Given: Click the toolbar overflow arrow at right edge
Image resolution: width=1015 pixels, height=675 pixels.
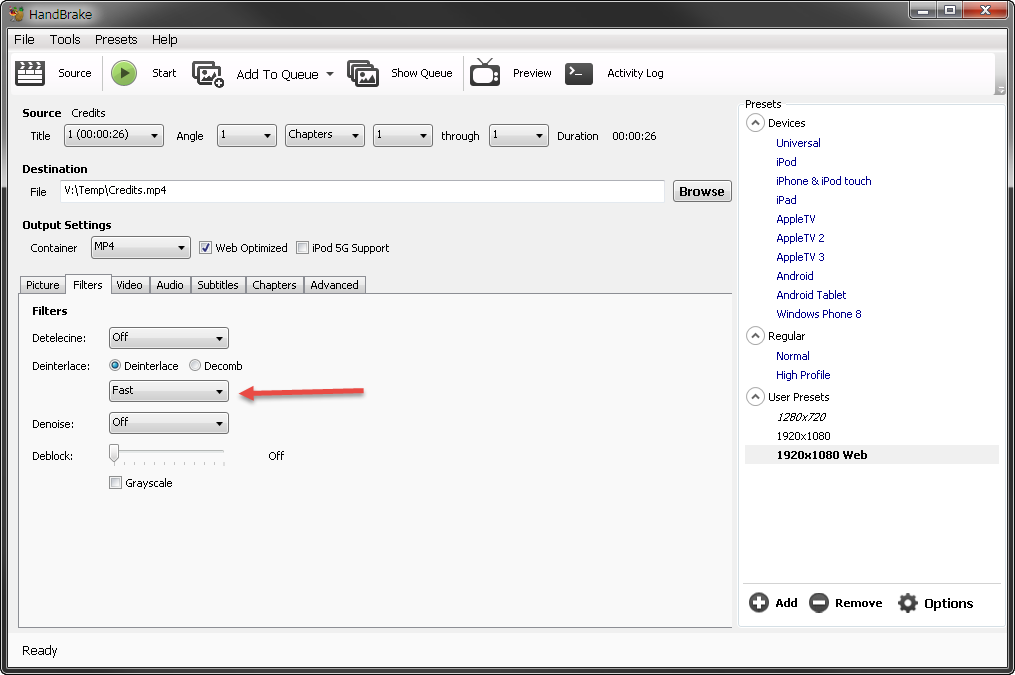Looking at the screenshot, I should 1001,90.
